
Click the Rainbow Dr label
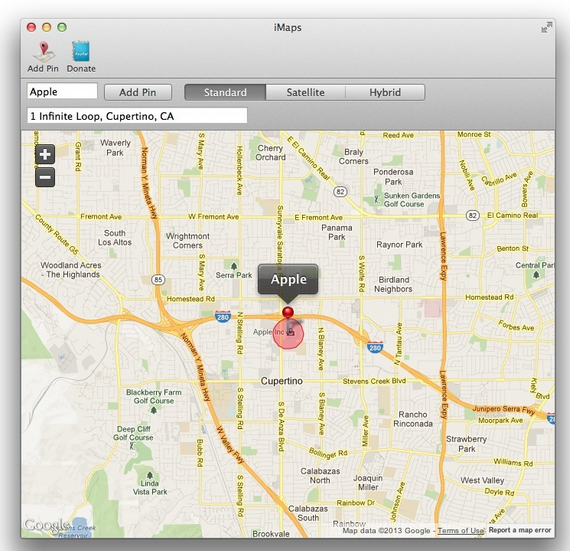[x=356, y=503]
